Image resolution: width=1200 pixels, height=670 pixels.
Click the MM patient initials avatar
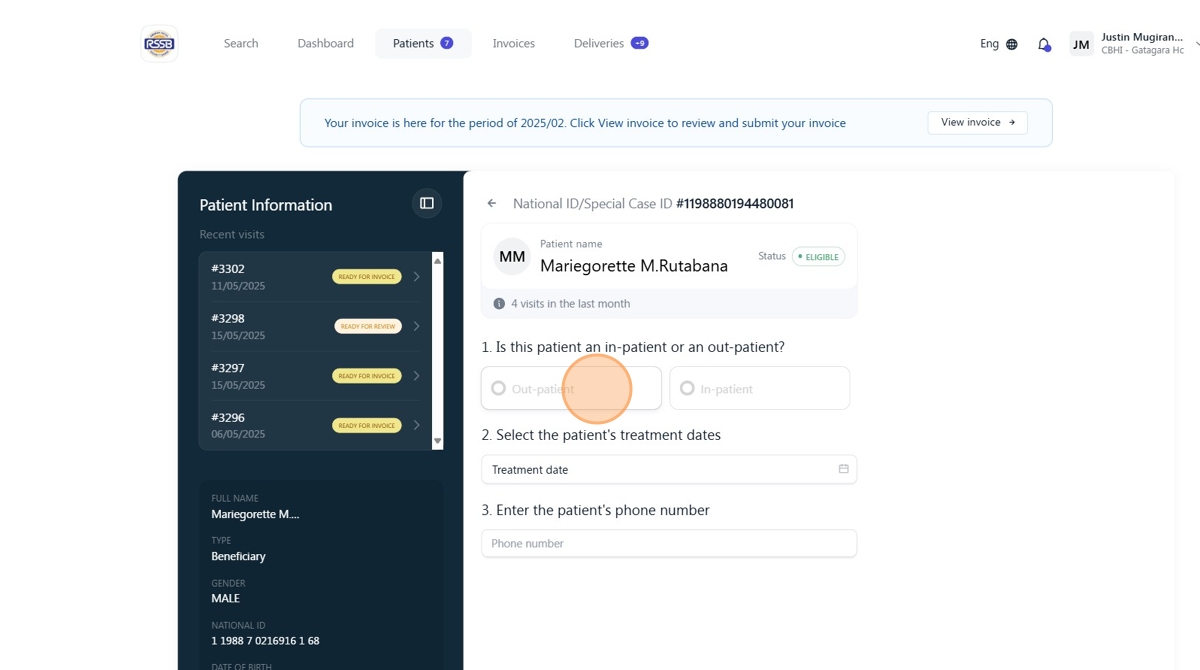(x=512, y=257)
